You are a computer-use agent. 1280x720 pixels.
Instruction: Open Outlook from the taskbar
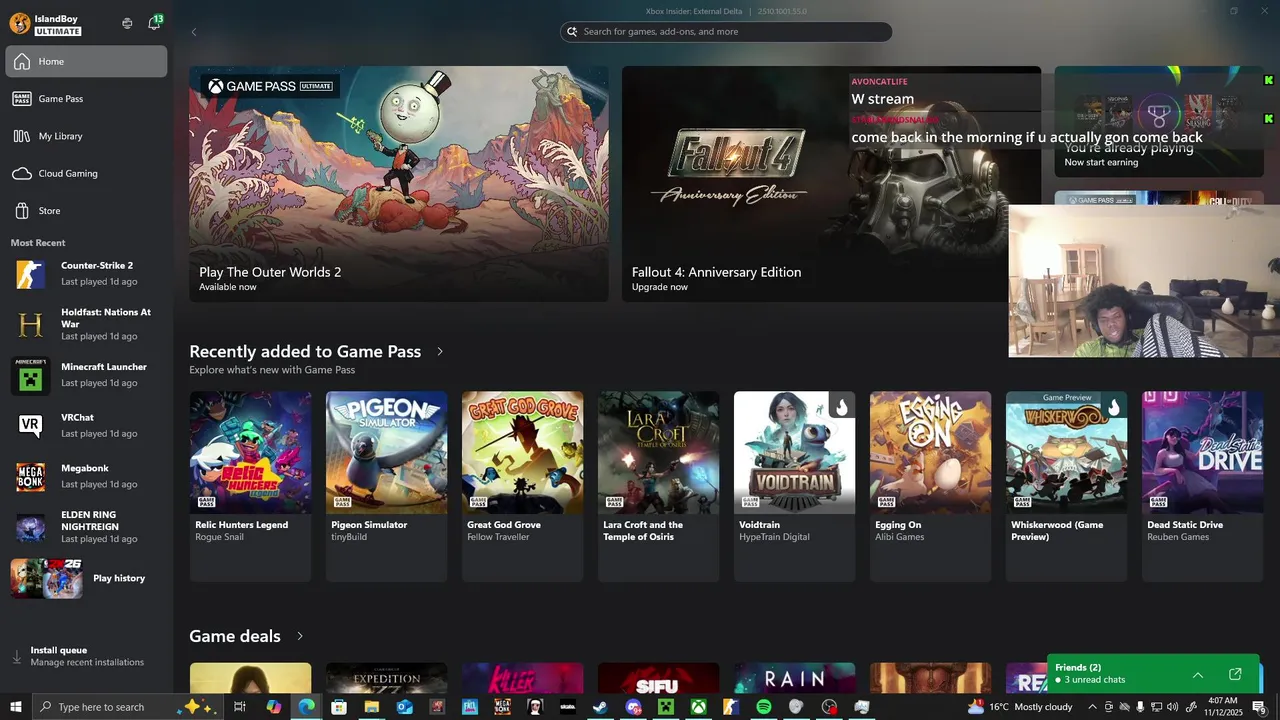pyautogui.click(x=404, y=707)
